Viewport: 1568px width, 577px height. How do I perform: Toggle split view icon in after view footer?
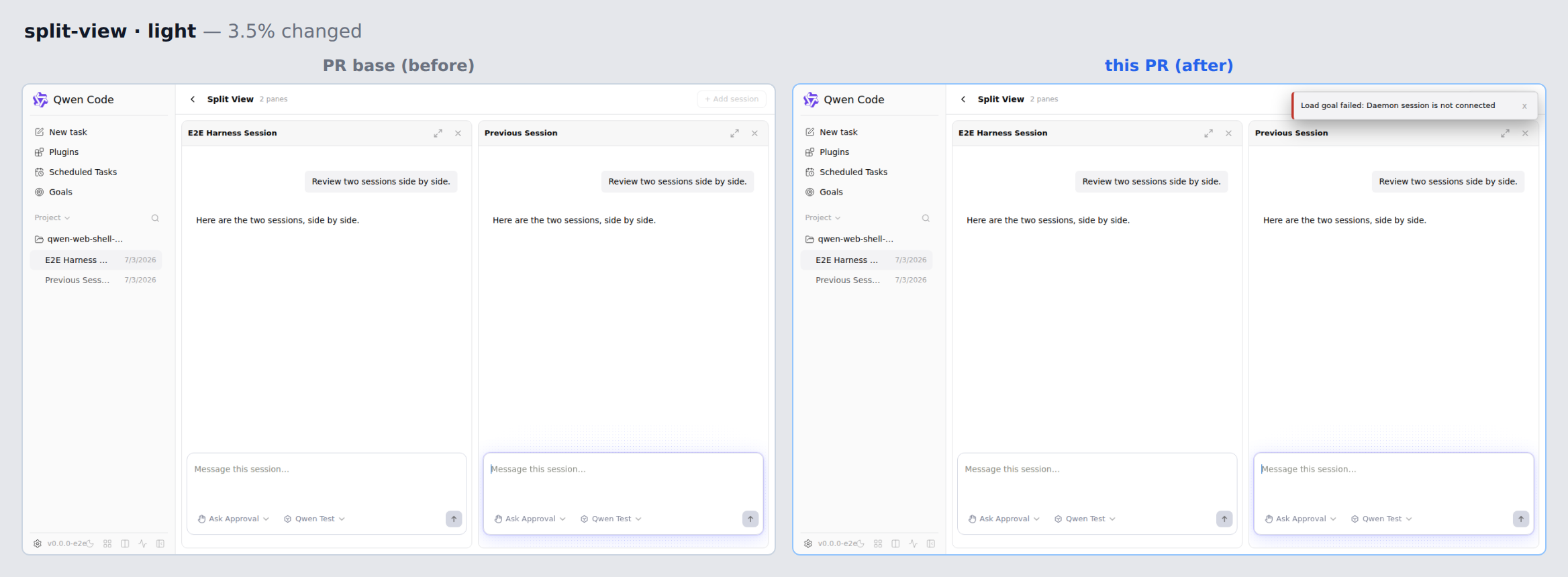pos(895,543)
